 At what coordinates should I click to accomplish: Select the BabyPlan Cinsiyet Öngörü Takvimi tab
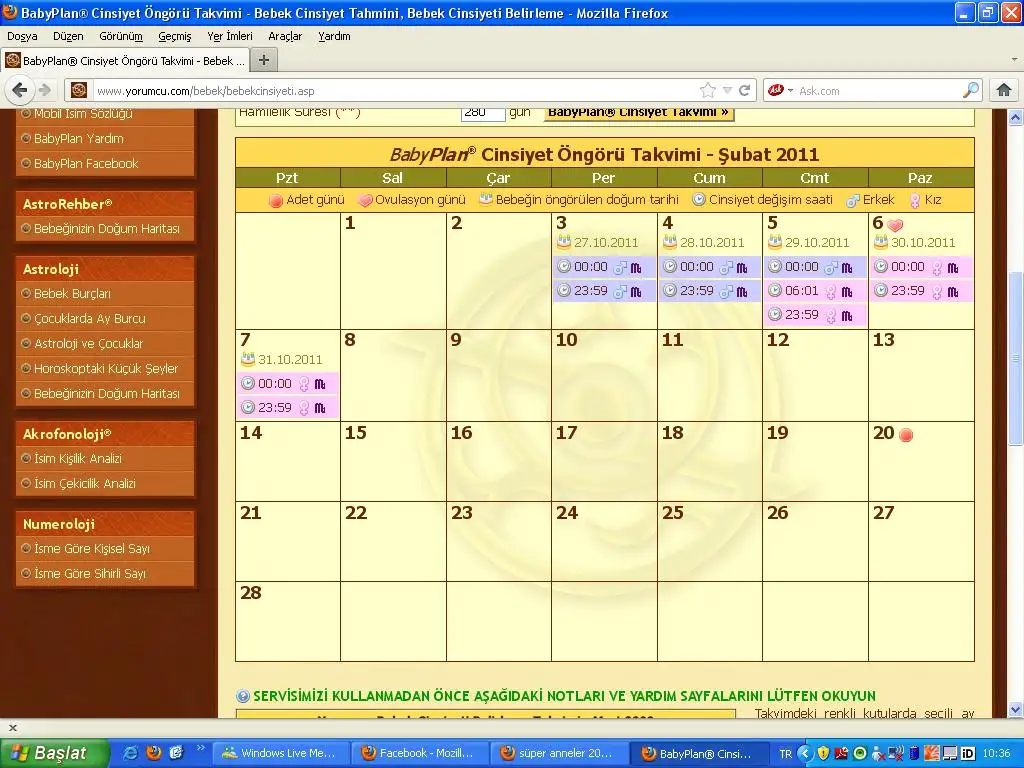125,61
